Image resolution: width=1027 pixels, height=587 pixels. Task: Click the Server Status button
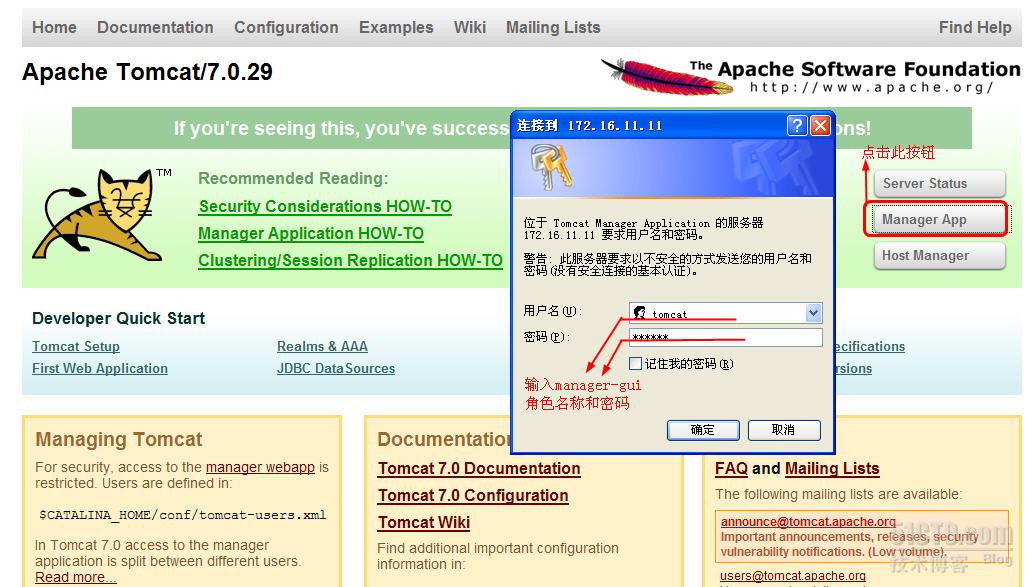(x=939, y=183)
